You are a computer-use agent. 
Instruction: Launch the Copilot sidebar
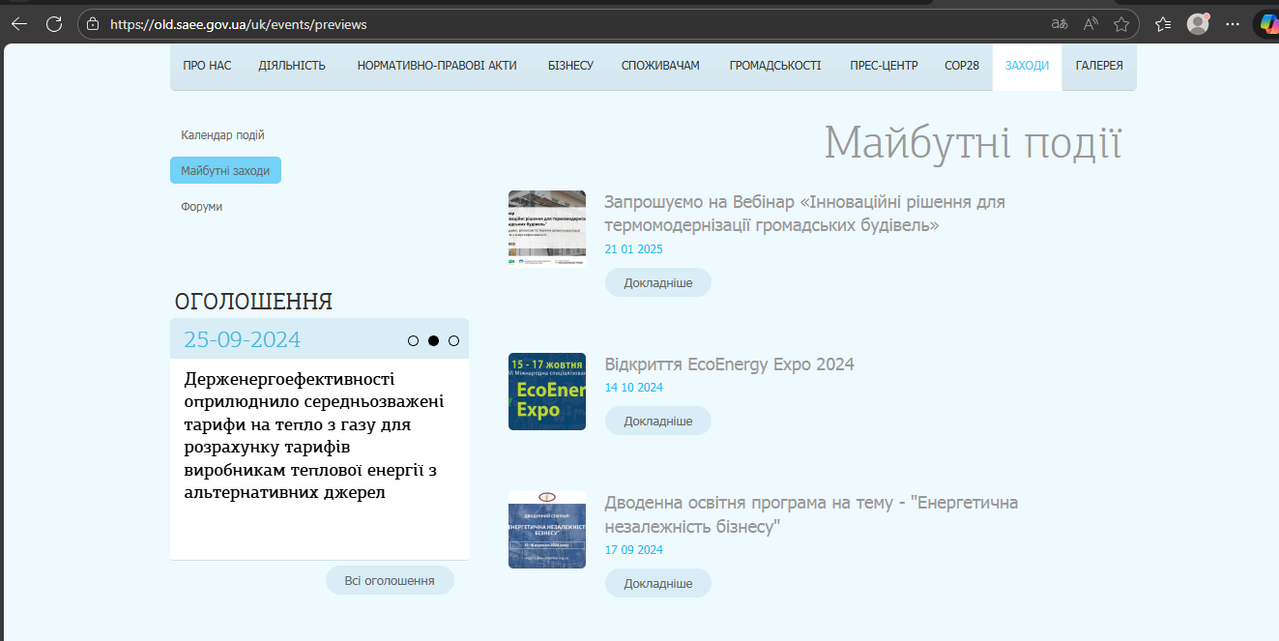click(x=1267, y=24)
